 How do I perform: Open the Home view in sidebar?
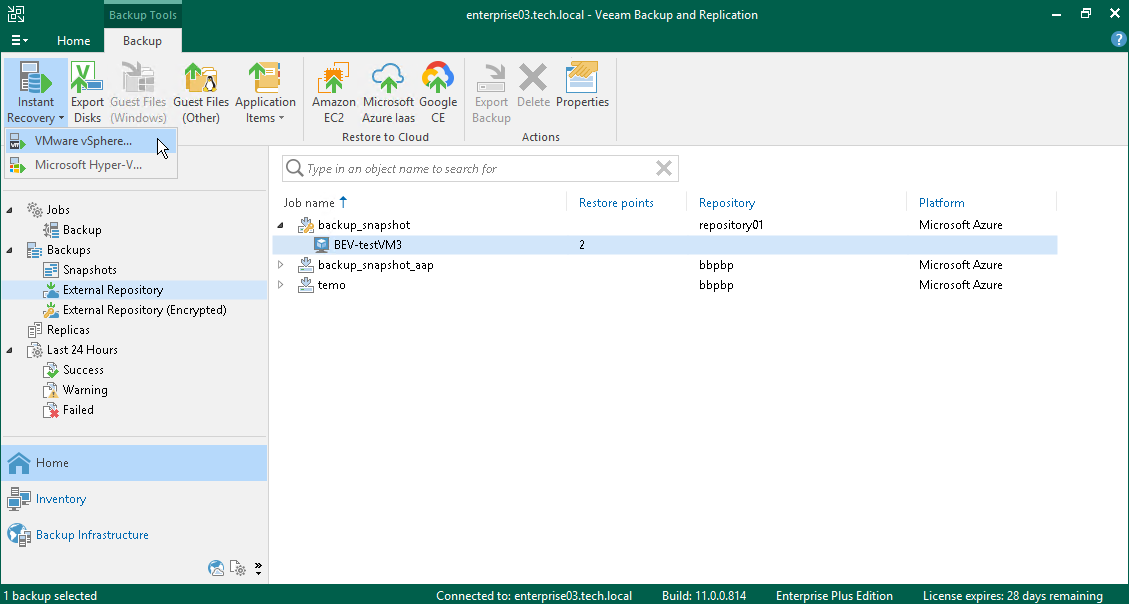(x=134, y=463)
